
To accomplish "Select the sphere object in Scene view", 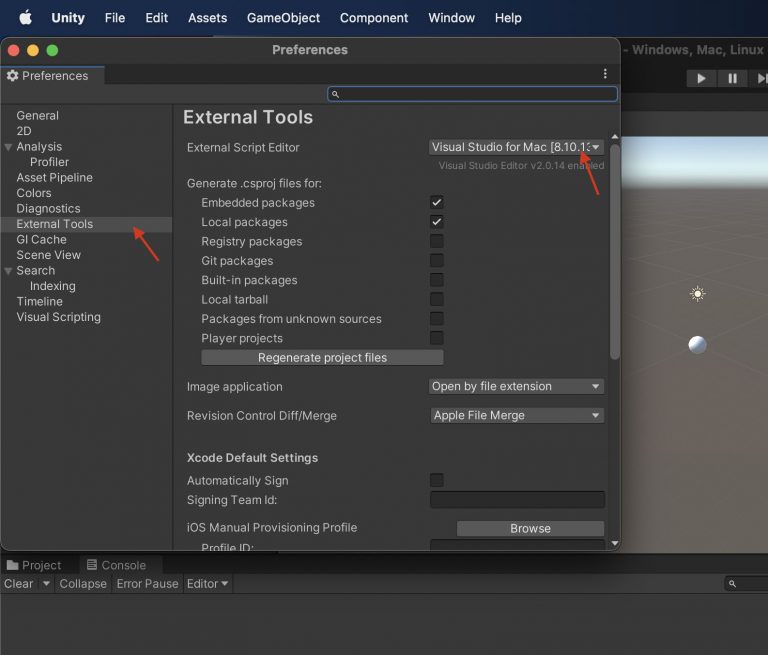I will click(x=697, y=345).
